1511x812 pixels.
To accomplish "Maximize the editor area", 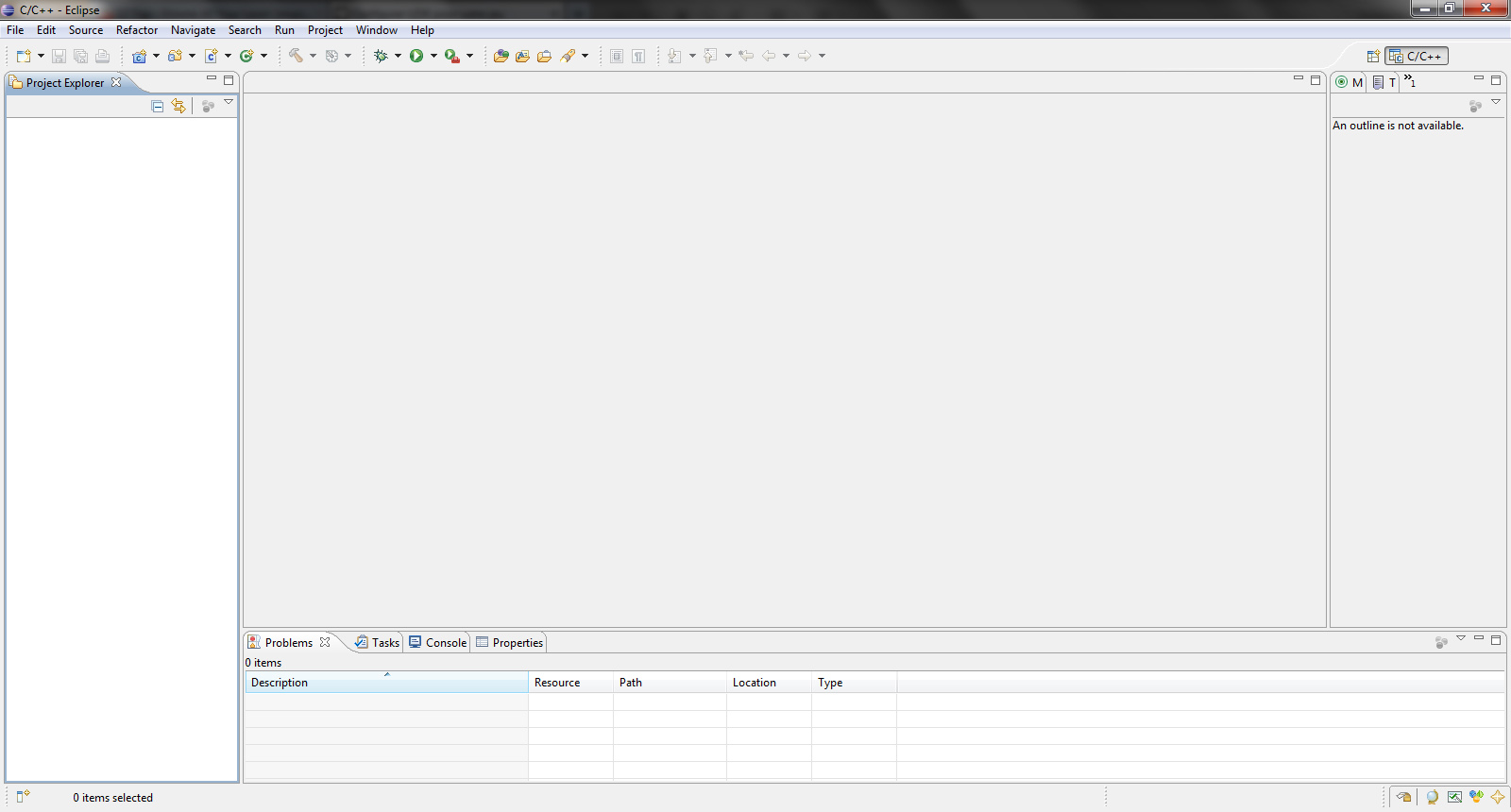I will tap(1316, 80).
